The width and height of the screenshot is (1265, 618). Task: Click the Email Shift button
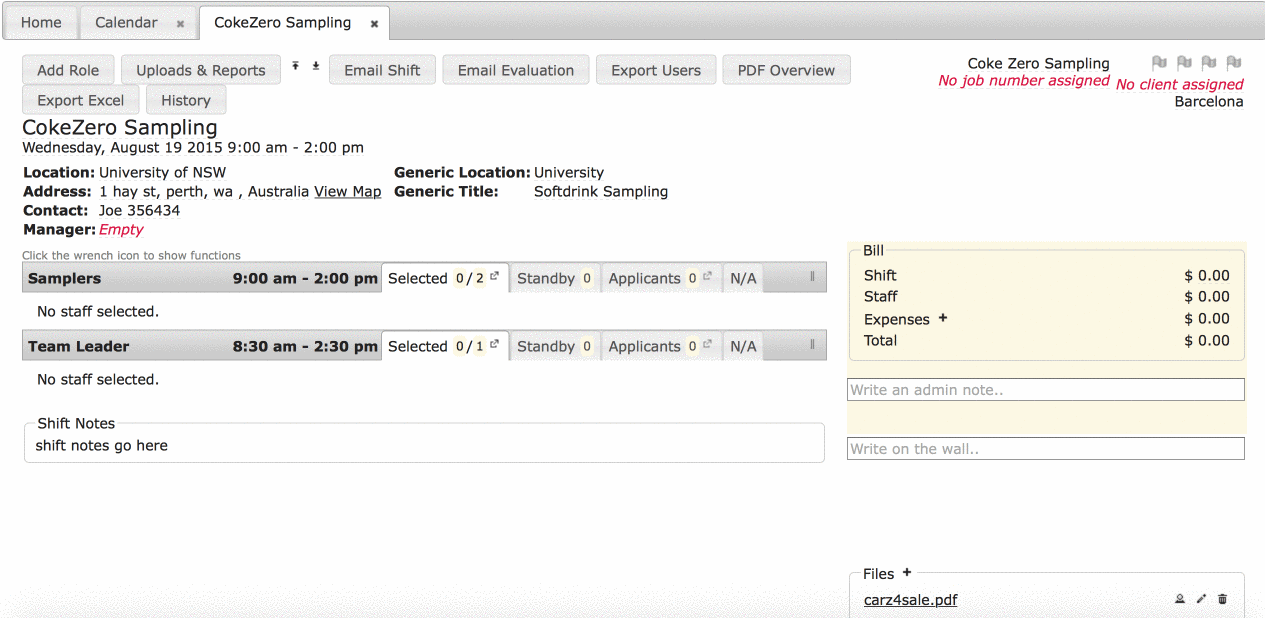(x=382, y=70)
